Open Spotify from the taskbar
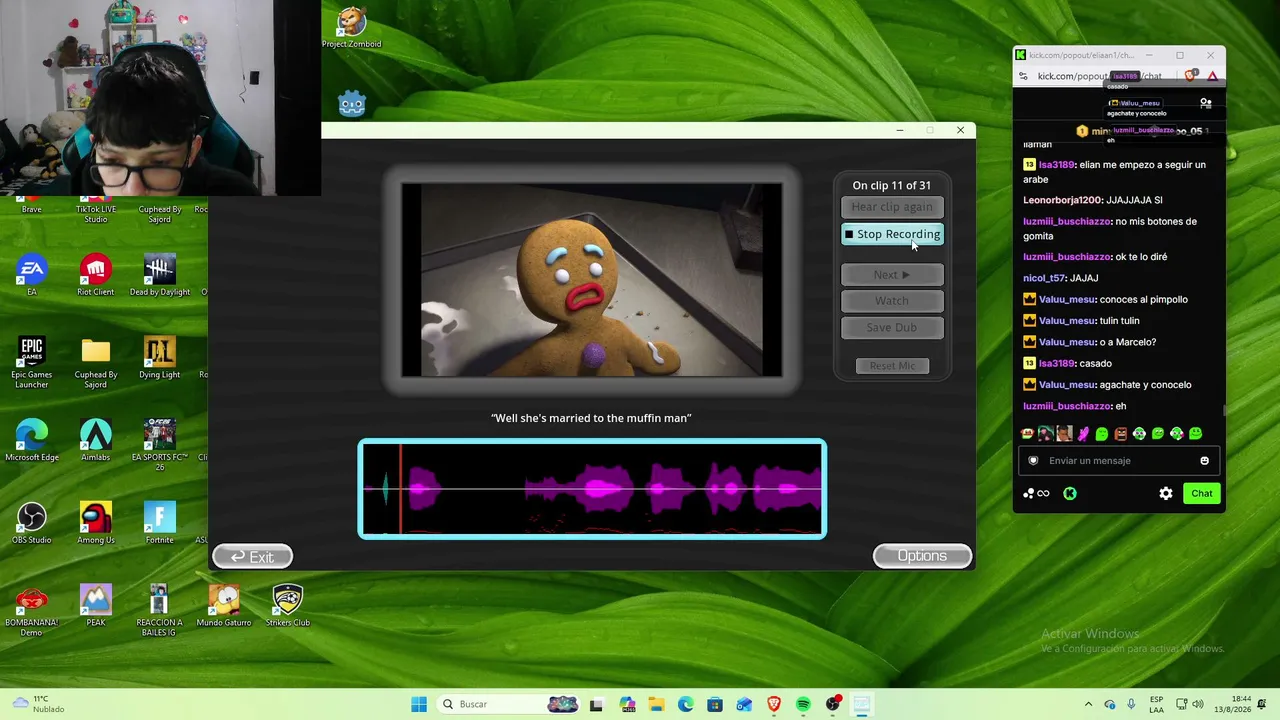Image resolution: width=1280 pixels, height=720 pixels. pyautogui.click(x=803, y=704)
